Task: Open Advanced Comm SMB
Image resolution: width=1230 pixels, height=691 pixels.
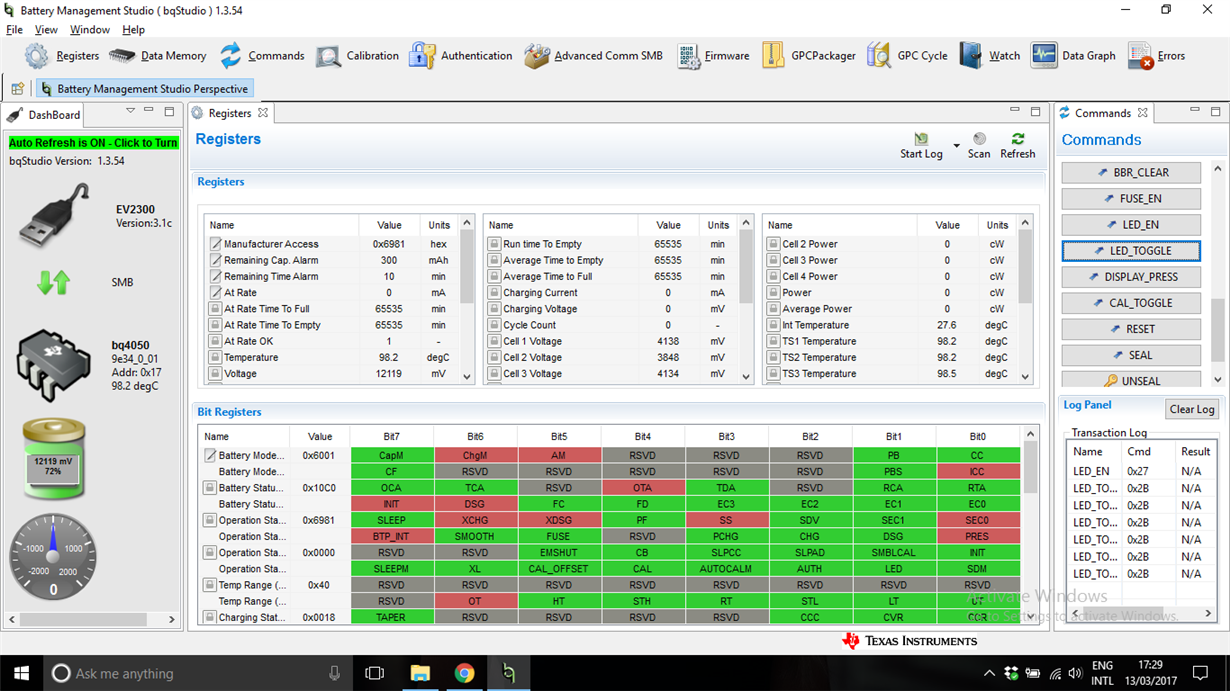Action: click(593, 56)
